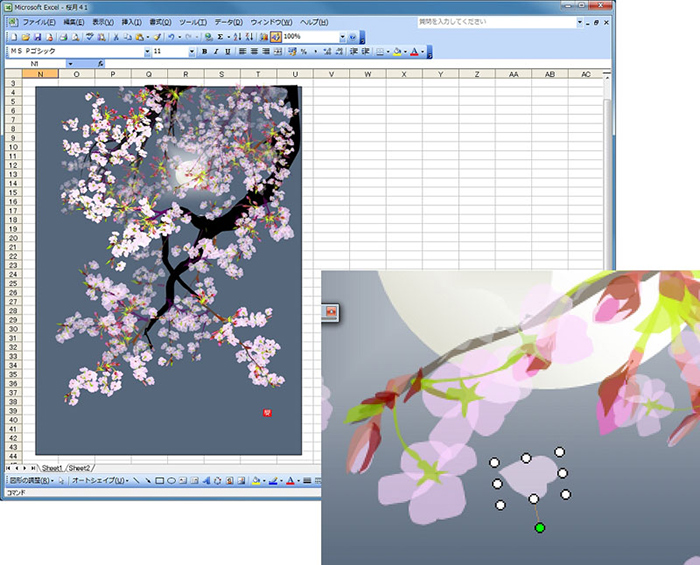The width and height of the screenshot is (700, 565).
Task: Open the zoom 100% dropdown
Action: coord(341,37)
